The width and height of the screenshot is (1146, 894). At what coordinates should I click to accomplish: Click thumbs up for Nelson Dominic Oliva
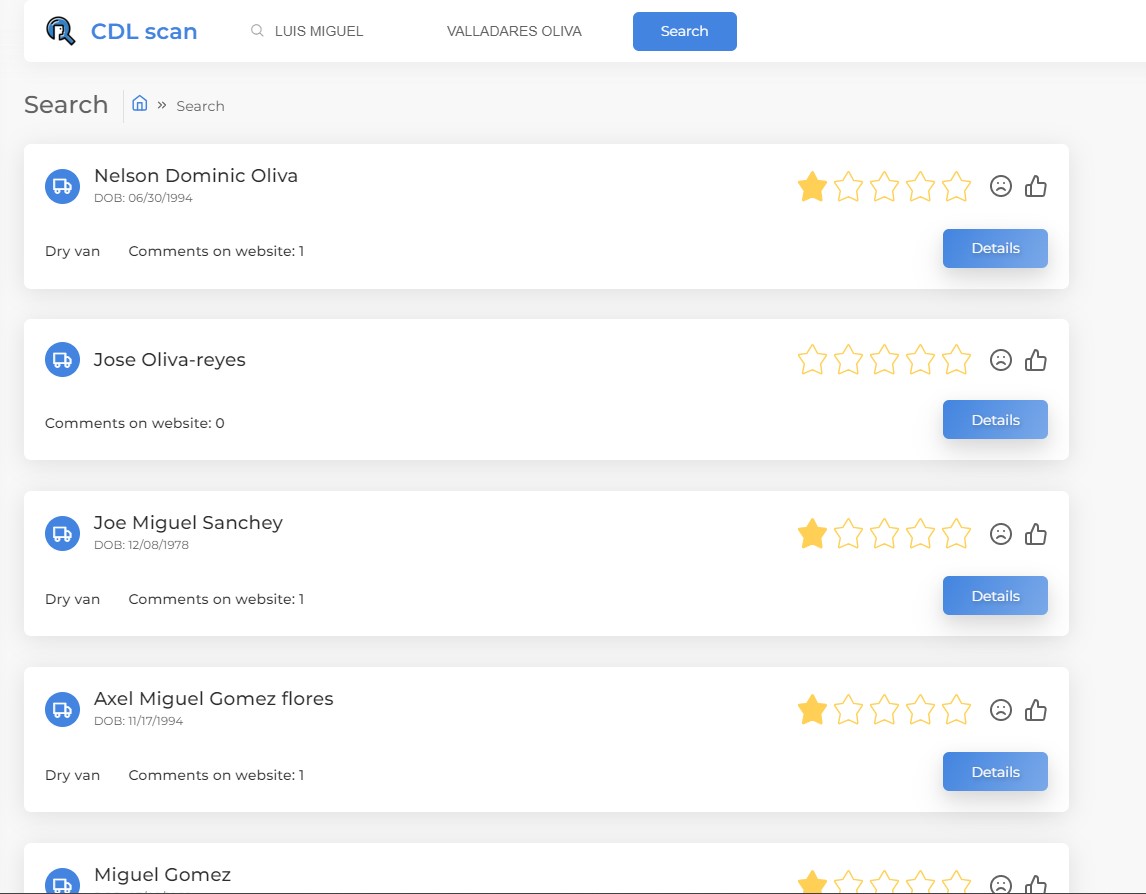pos(1036,186)
